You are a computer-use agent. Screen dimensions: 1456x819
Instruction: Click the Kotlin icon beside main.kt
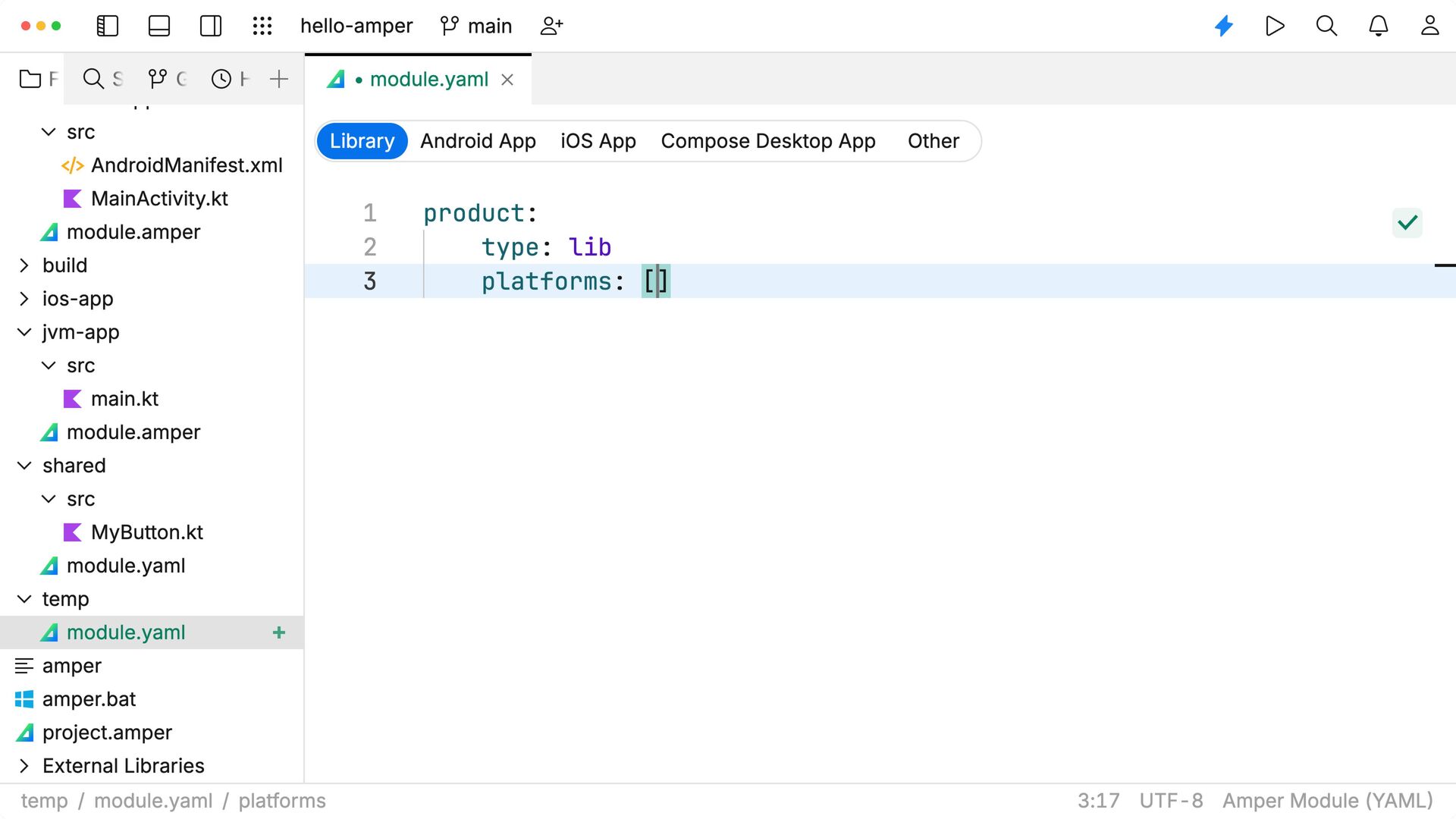click(72, 399)
